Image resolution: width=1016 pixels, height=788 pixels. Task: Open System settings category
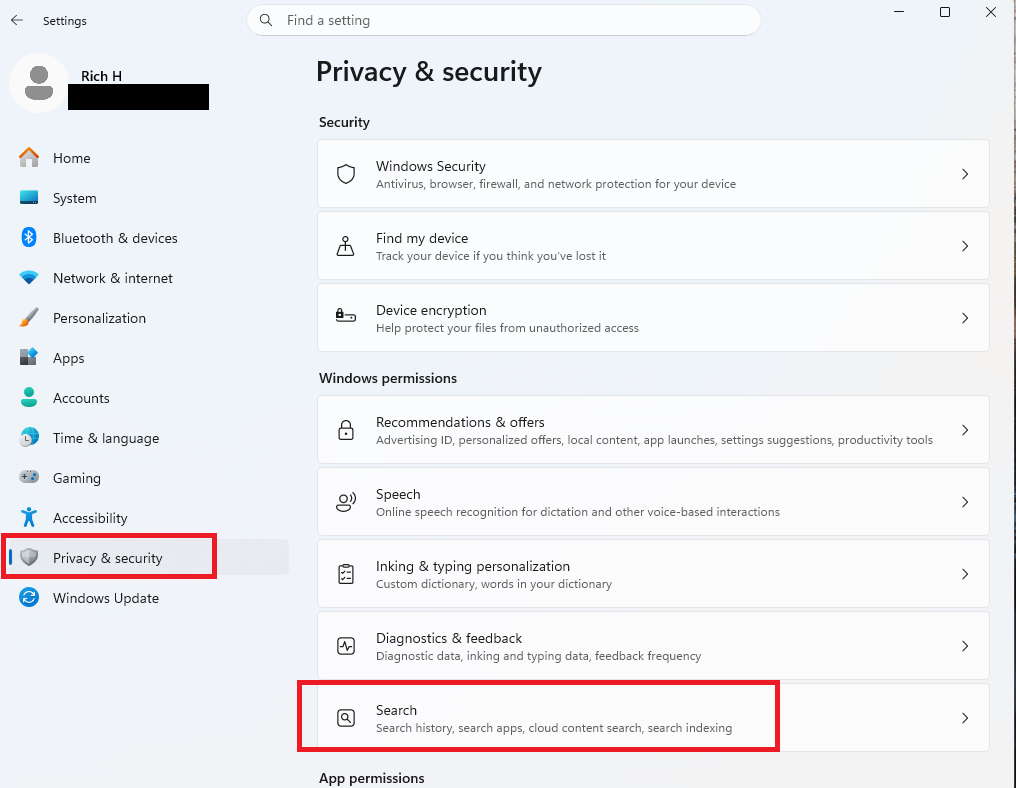pyautogui.click(x=75, y=198)
